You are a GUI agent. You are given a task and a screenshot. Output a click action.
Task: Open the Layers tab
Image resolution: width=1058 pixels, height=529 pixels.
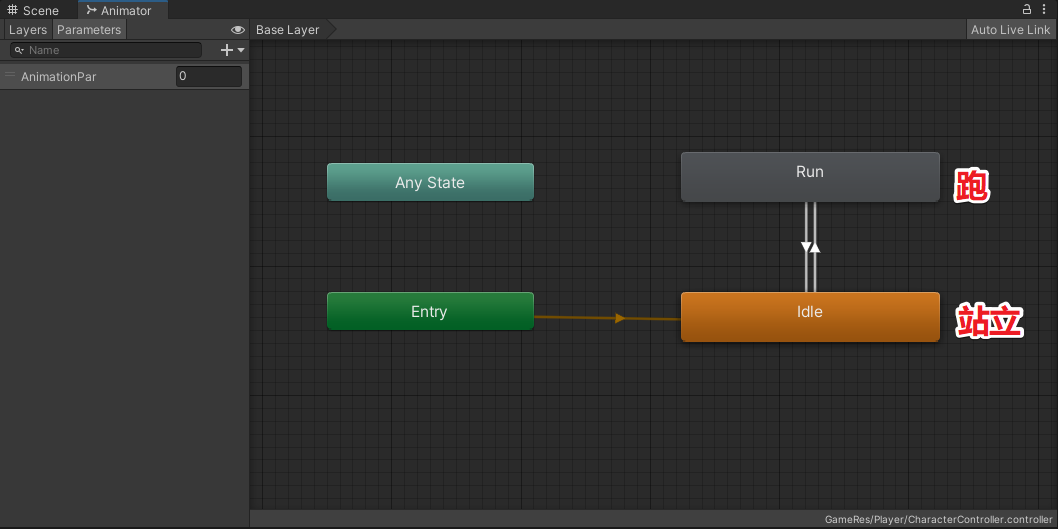(28, 30)
